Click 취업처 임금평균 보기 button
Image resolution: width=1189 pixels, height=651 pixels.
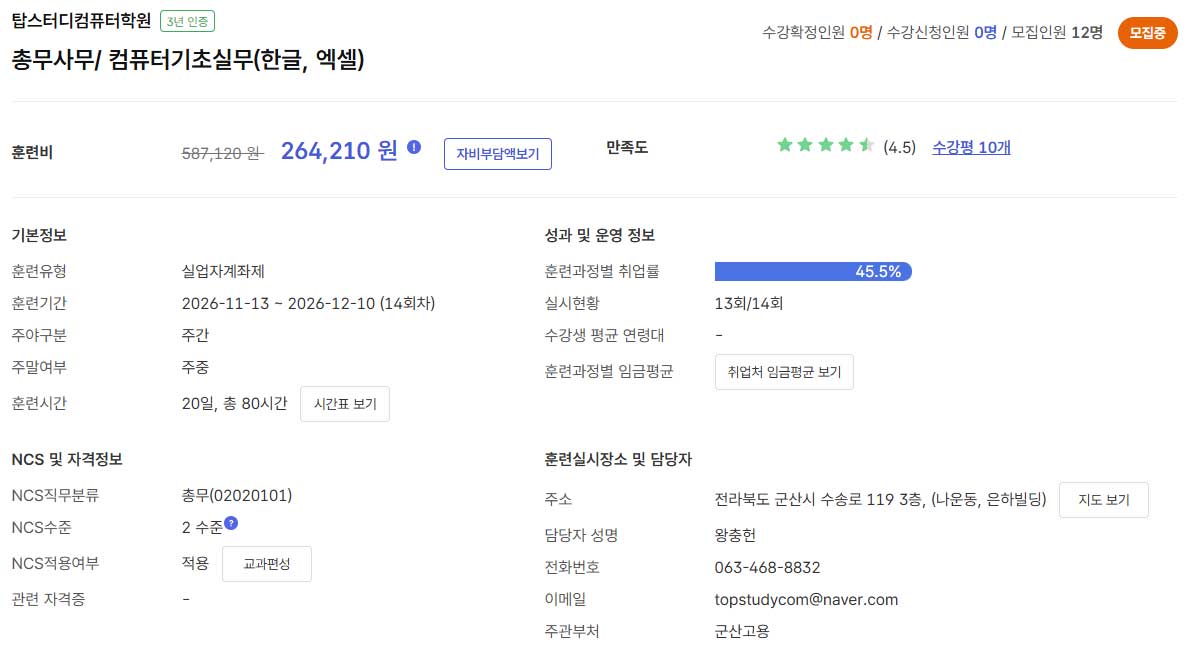[784, 372]
